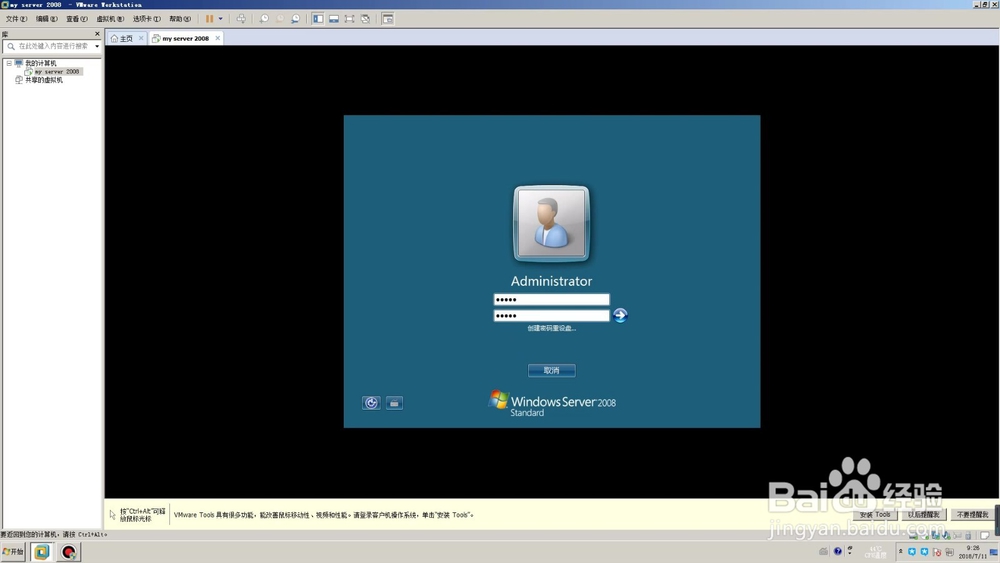
Task: Click the first blue star tray icon
Action: (912, 552)
